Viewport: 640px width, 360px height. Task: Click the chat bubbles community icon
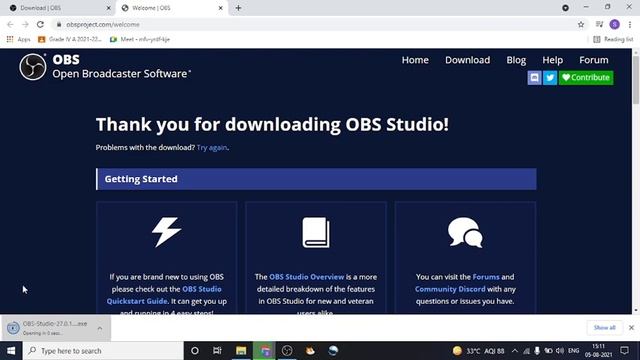point(465,232)
